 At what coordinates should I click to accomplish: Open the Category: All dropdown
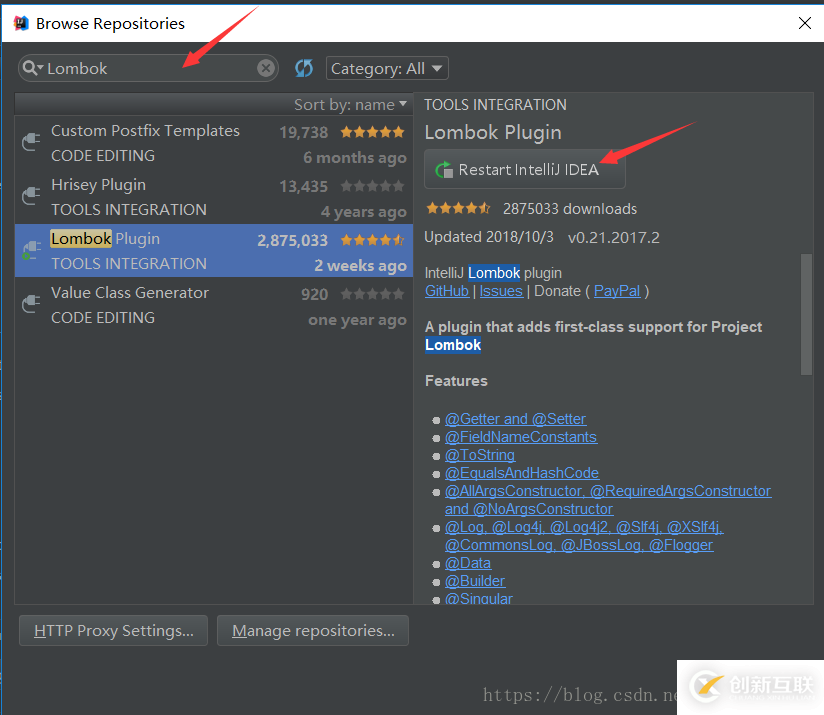click(387, 68)
